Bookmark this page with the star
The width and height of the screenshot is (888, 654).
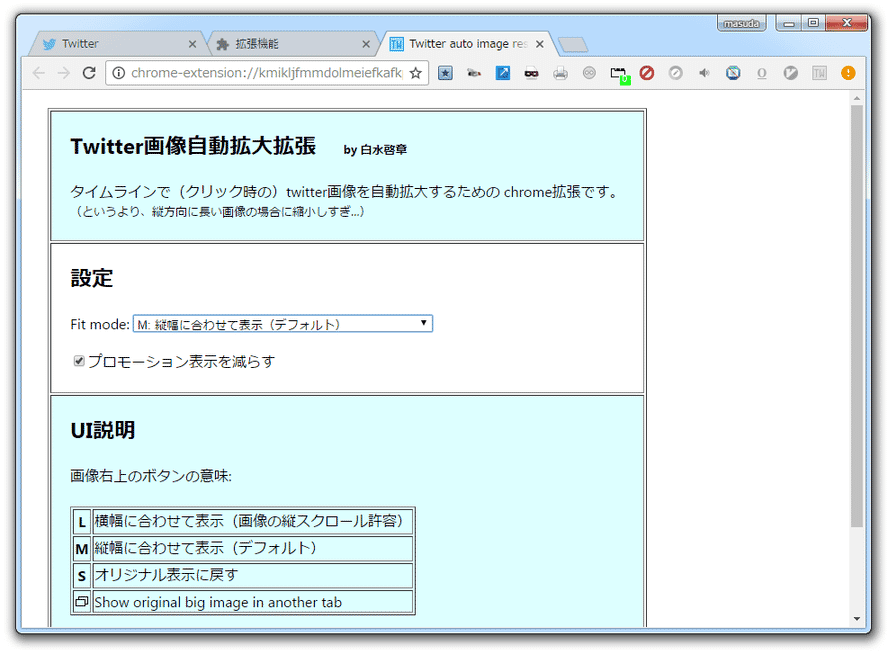tap(416, 72)
